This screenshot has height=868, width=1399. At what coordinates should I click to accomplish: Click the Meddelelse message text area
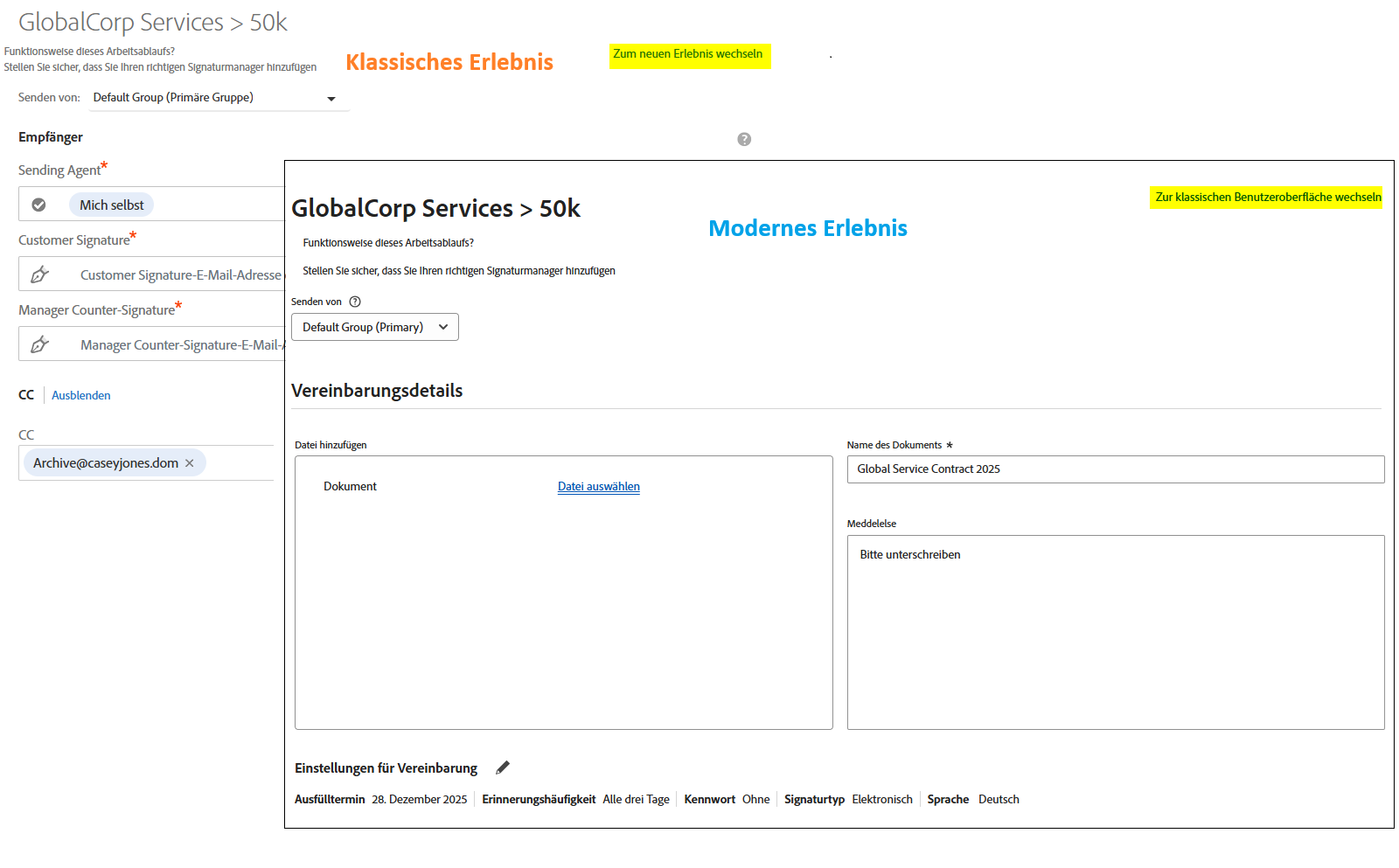tap(1116, 632)
